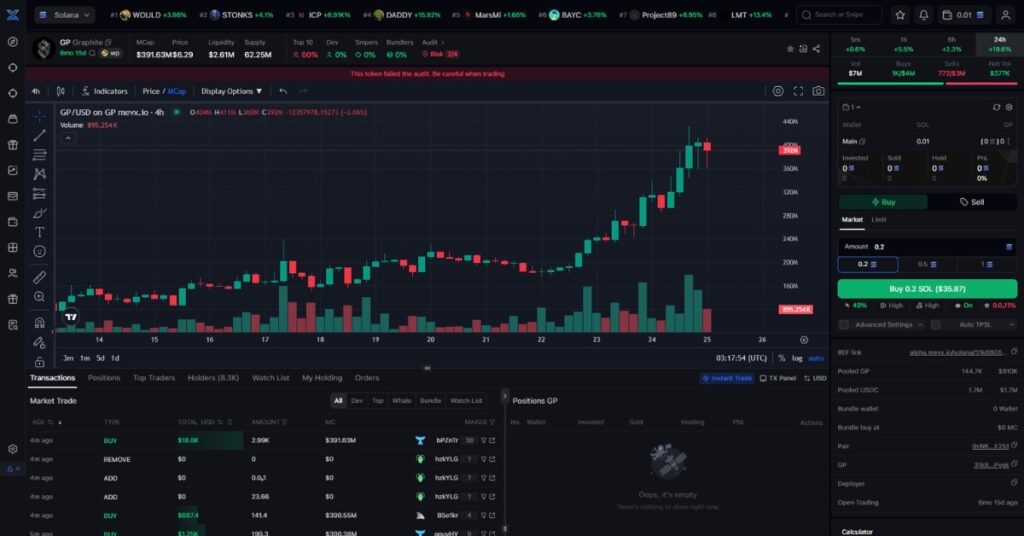Take a chart snapshot with camera icon

click(x=818, y=91)
